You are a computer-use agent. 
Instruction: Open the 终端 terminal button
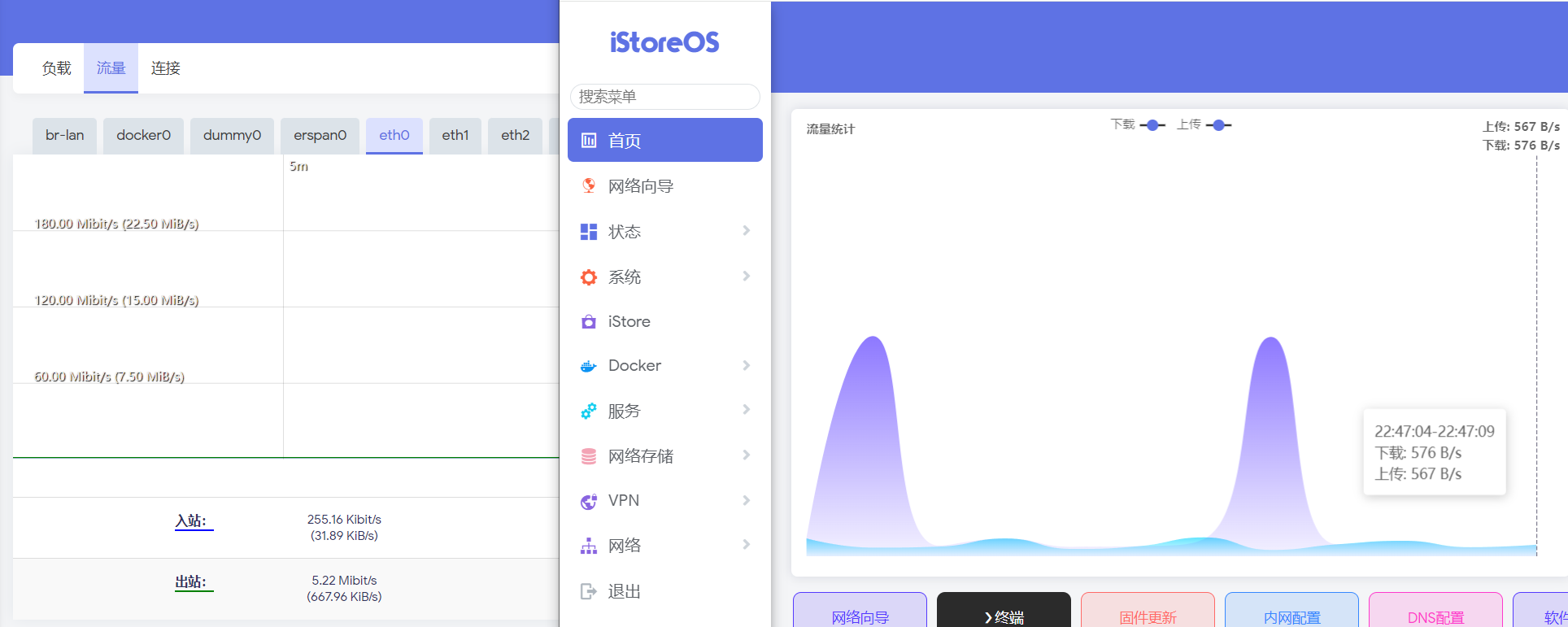pos(1004,612)
